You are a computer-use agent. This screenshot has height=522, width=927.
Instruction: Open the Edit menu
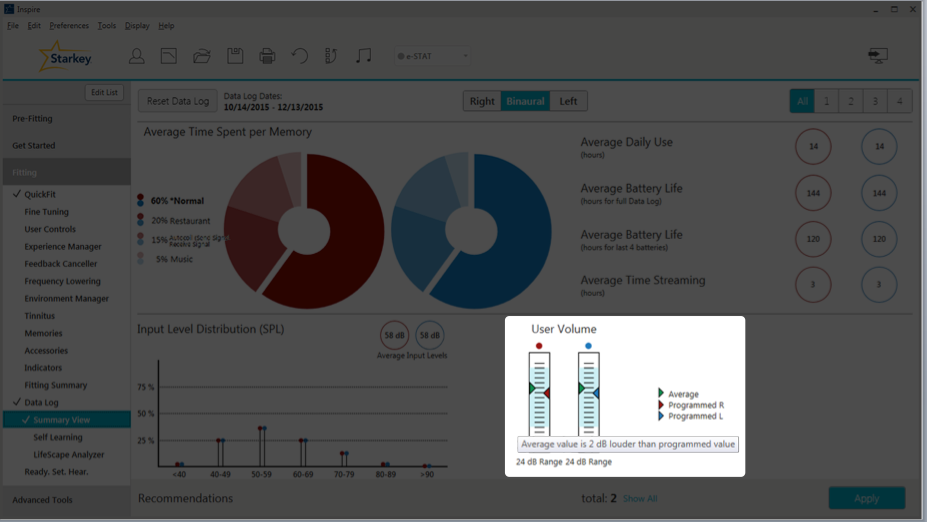click(34, 25)
